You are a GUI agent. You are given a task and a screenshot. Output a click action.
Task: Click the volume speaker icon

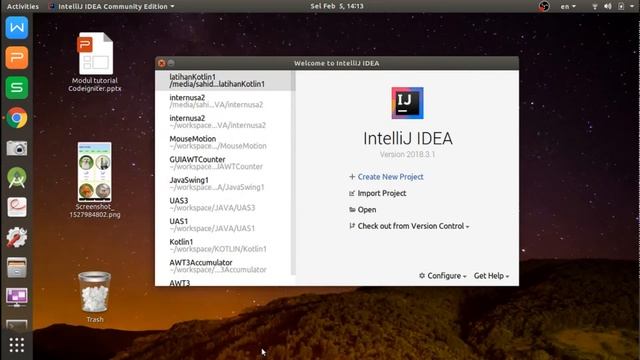608,6
